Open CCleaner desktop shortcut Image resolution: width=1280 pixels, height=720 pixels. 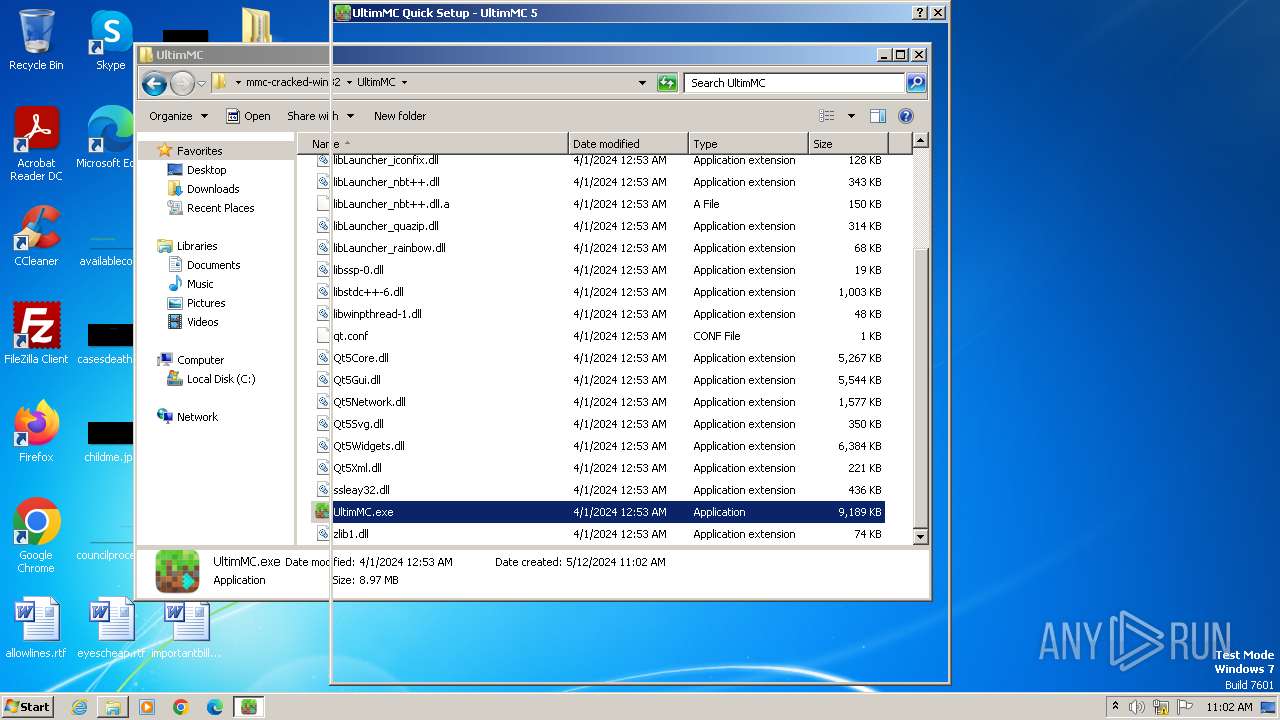tap(36, 236)
